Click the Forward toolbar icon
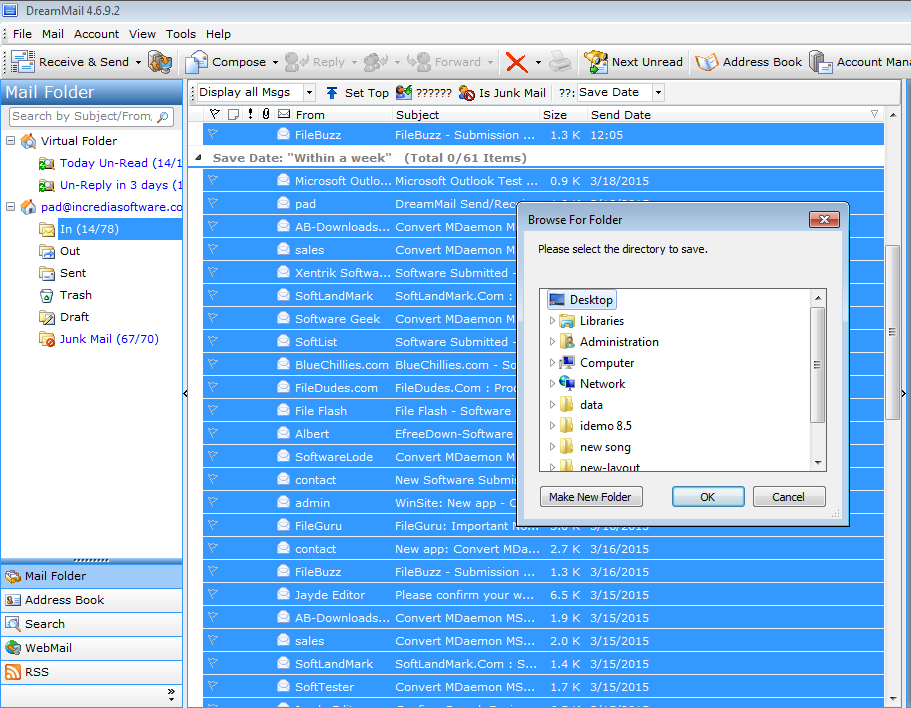 pos(418,62)
